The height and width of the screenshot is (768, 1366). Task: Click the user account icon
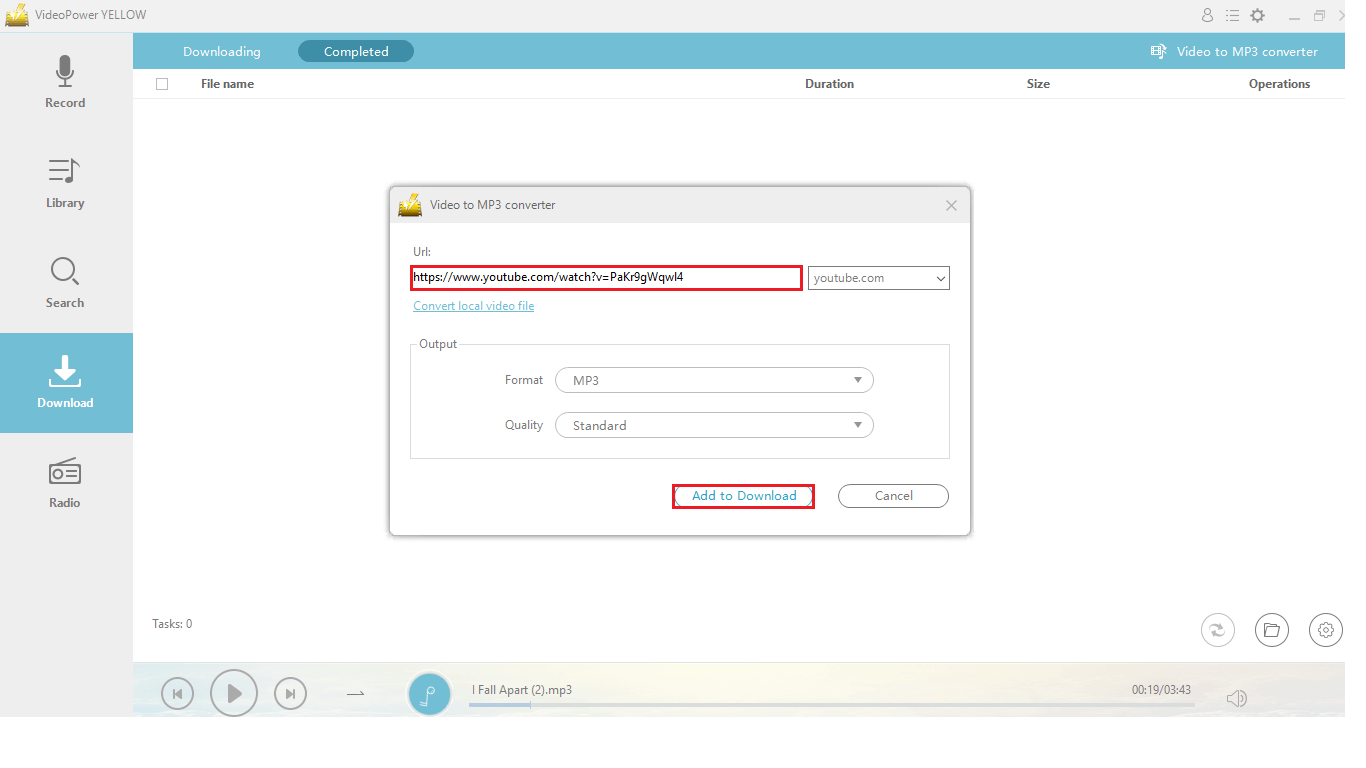click(x=1207, y=15)
